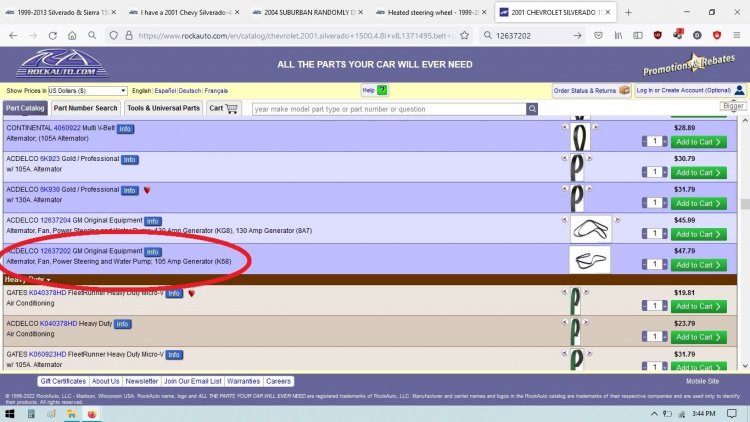
Task: Bookmark page with the star icon
Action: [x=464, y=35]
